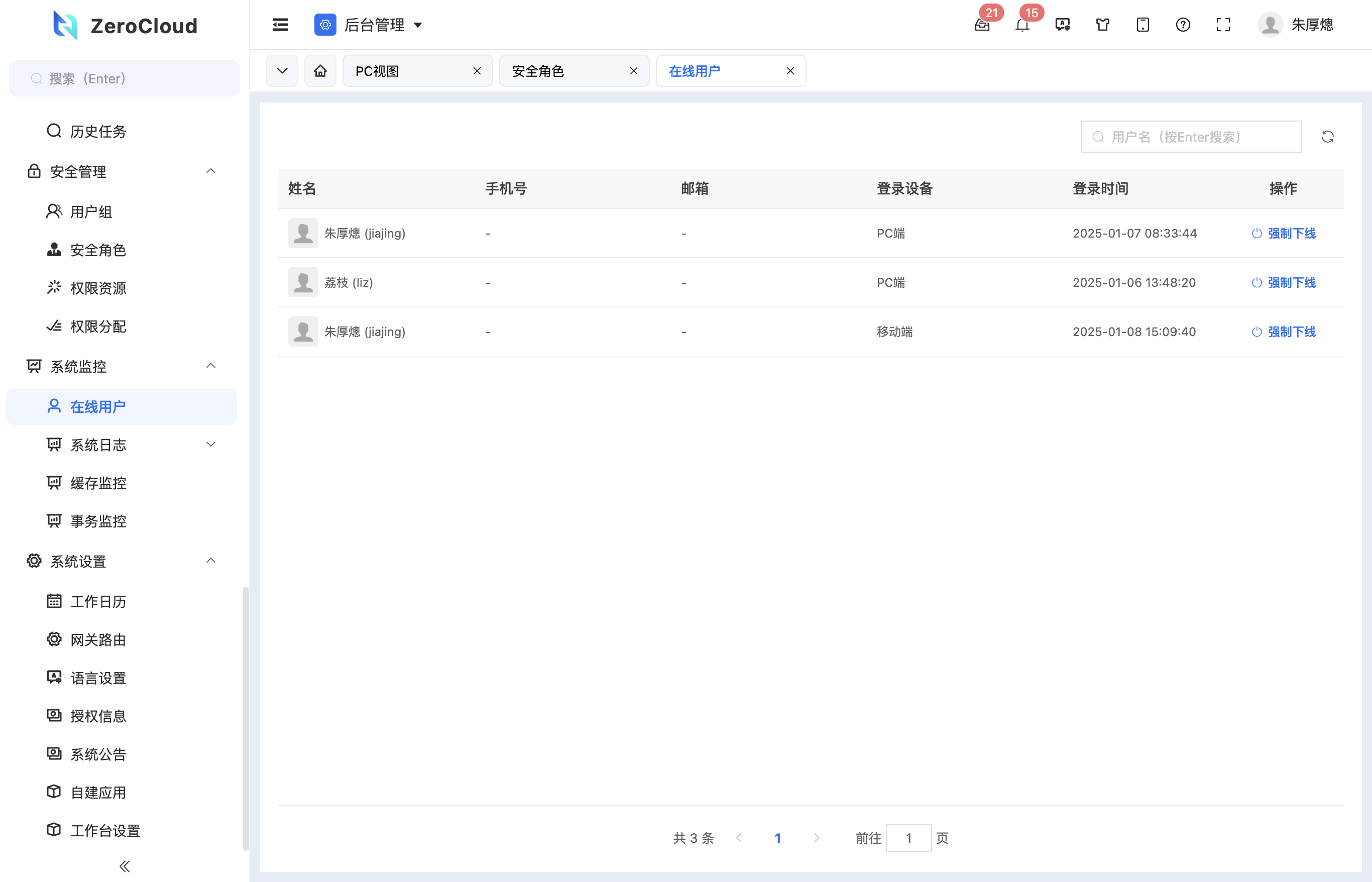Open 工作日历 in sidebar

(122, 601)
